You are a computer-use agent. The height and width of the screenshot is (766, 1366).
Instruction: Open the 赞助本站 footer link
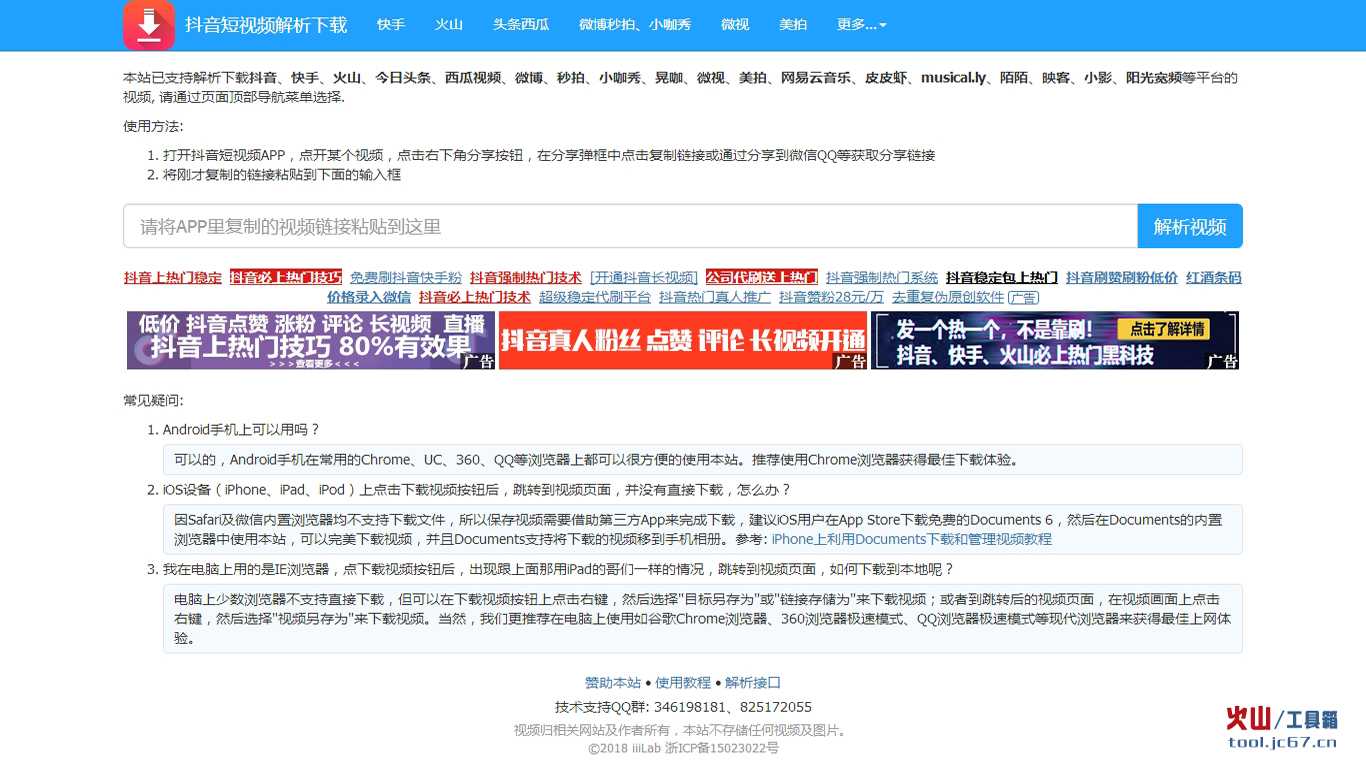(613, 683)
